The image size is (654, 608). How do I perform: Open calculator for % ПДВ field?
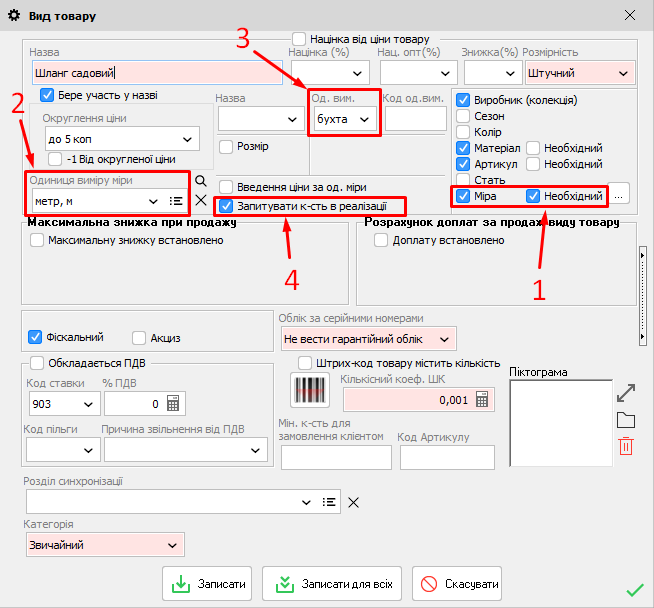[x=173, y=404]
